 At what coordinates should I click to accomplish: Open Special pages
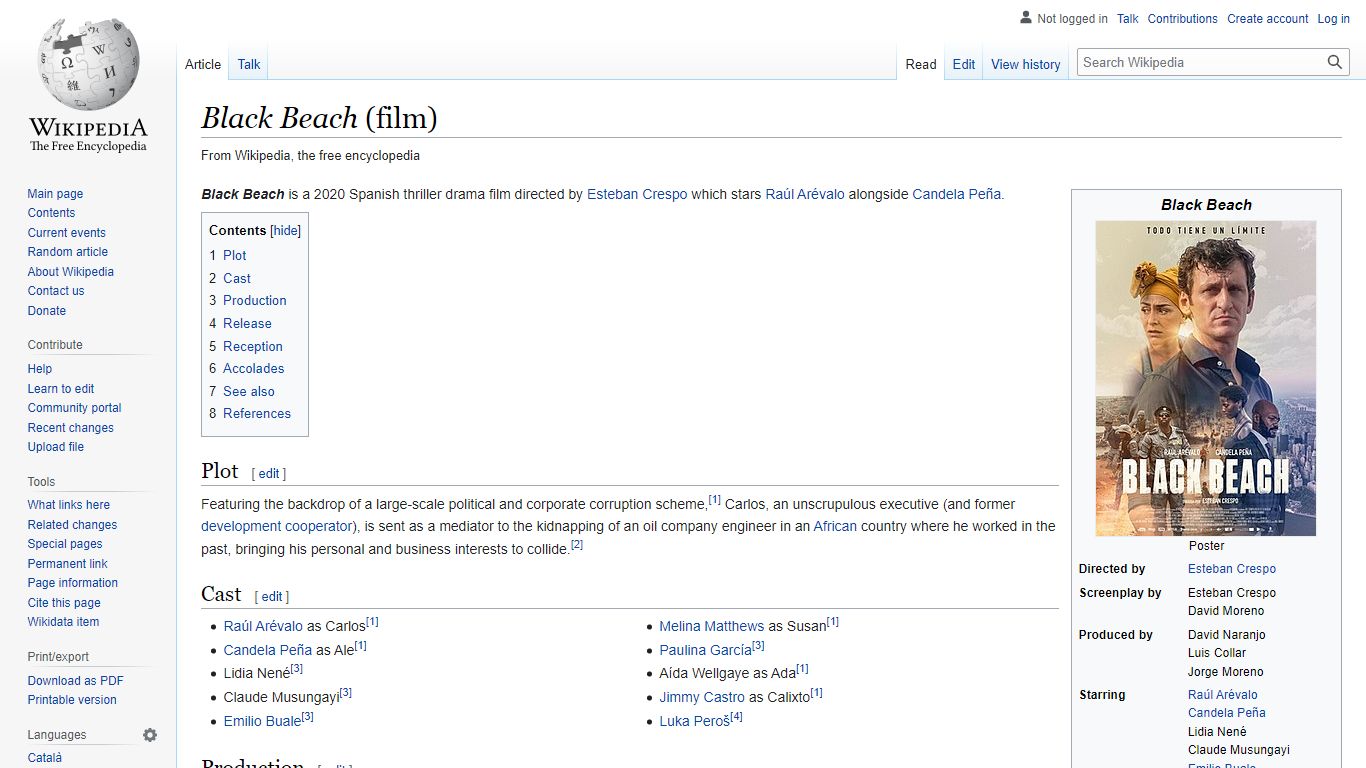click(x=65, y=544)
